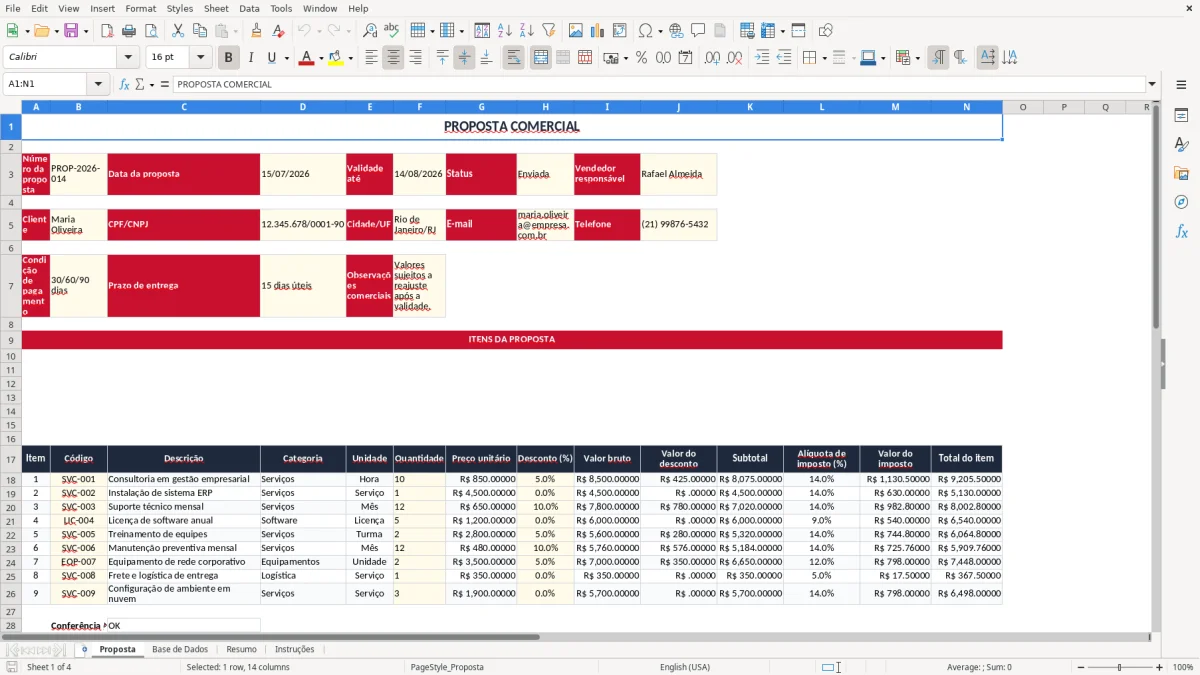Click the Copy icon
This screenshot has height=675, width=1200.
point(199,31)
